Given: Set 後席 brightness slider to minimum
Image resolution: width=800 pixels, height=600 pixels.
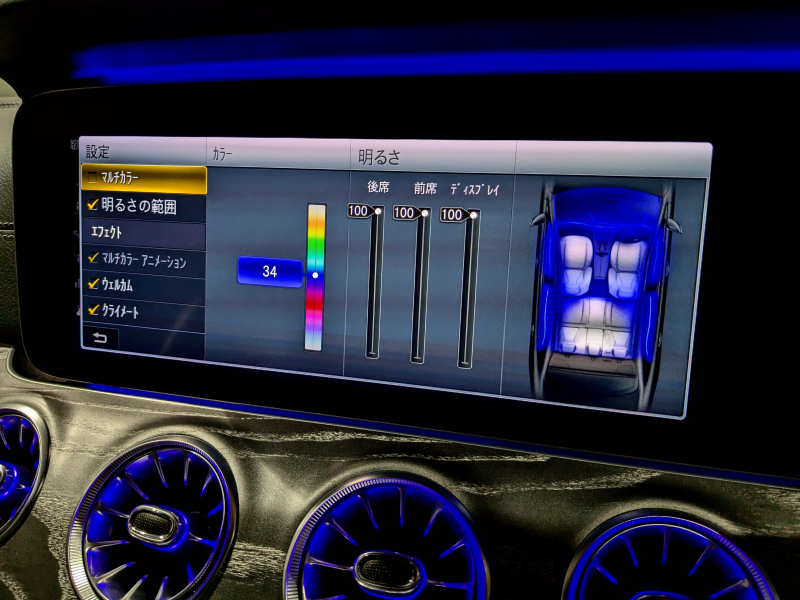Looking at the screenshot, I should 374,350.
